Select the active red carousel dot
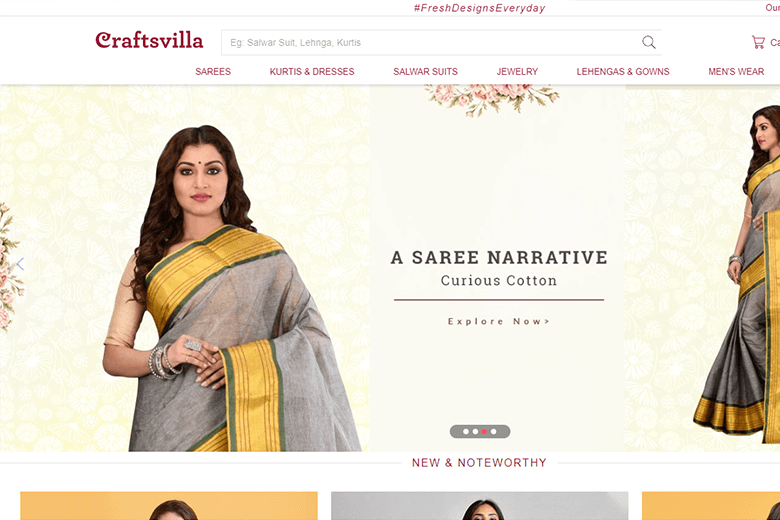 (x=484, y=431)
